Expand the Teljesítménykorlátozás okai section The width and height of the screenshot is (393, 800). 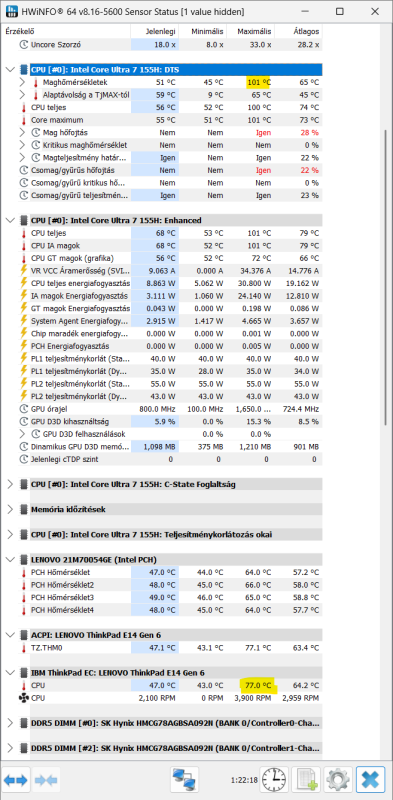(x=10, y=534)
